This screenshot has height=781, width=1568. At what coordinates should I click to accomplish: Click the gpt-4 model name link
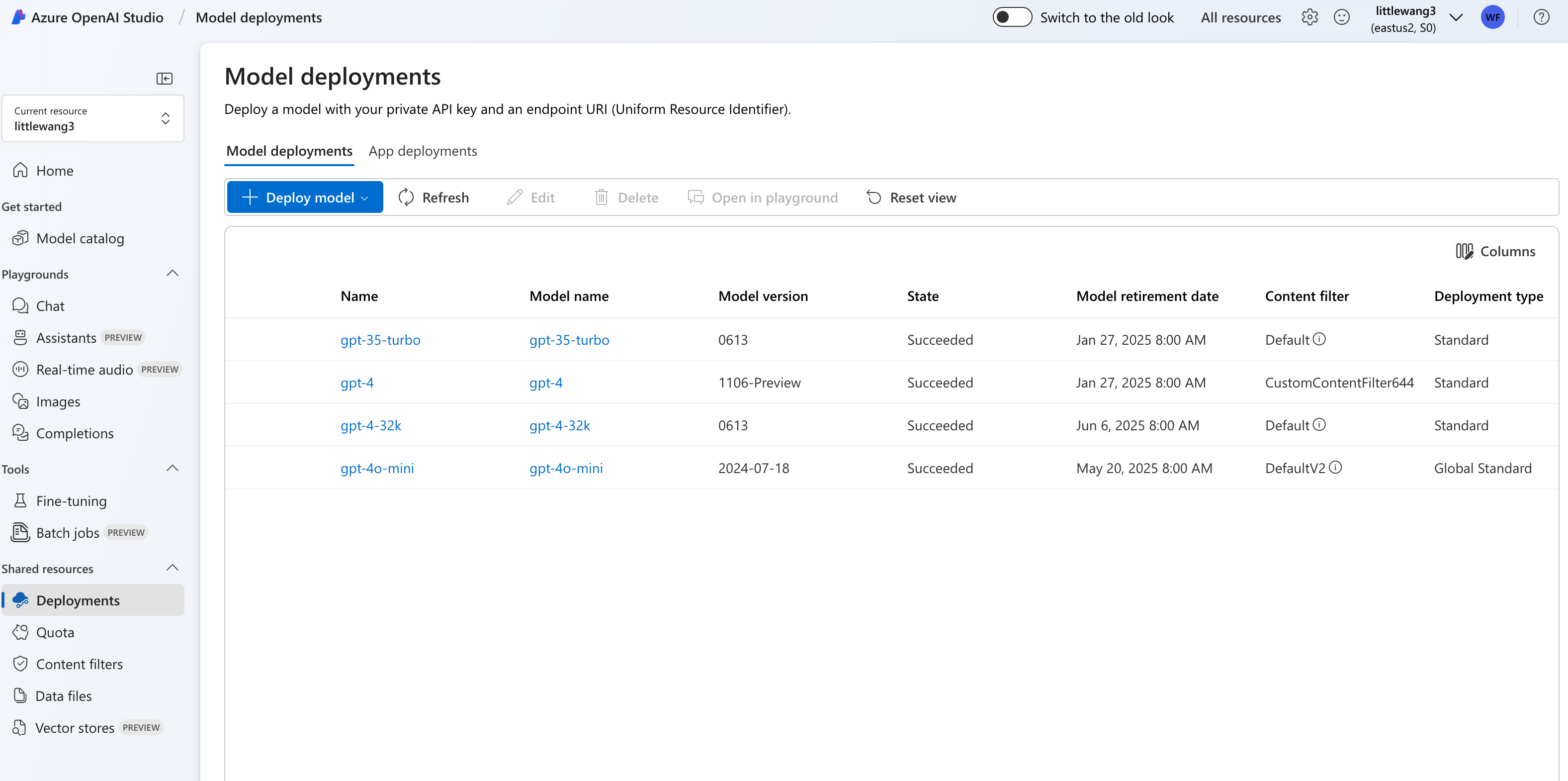coord(546,383)
